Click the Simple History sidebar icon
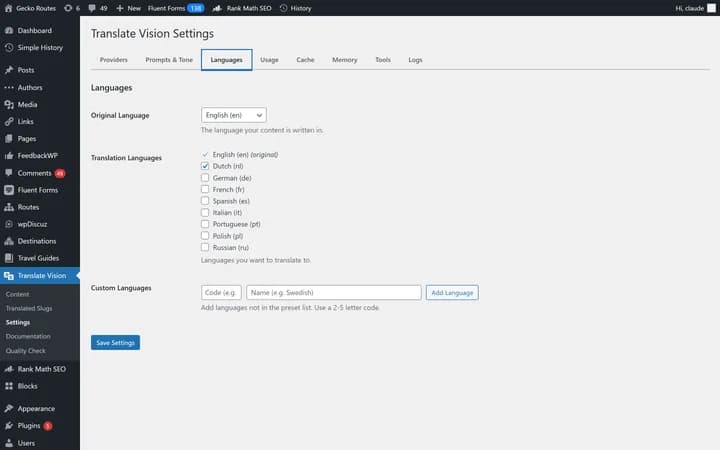Screen dimensions: 720x450 (9, 48)
